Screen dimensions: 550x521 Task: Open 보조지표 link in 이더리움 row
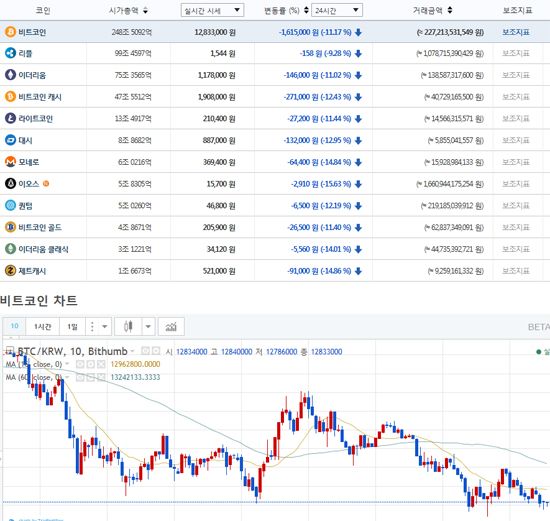(516, 75)
